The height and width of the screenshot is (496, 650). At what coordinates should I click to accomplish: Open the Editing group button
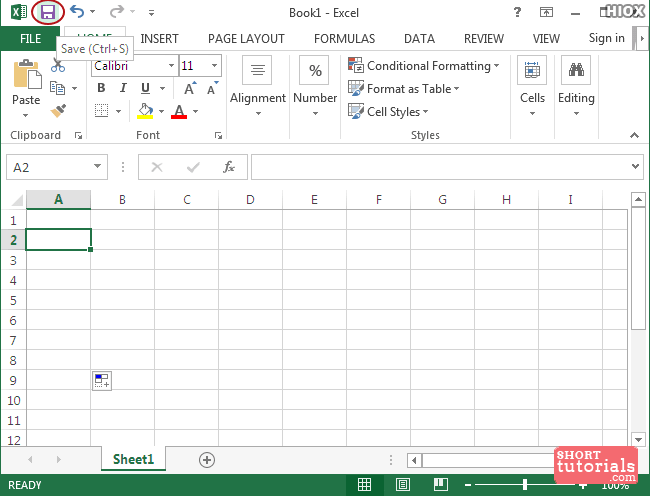tap(576, 86)
